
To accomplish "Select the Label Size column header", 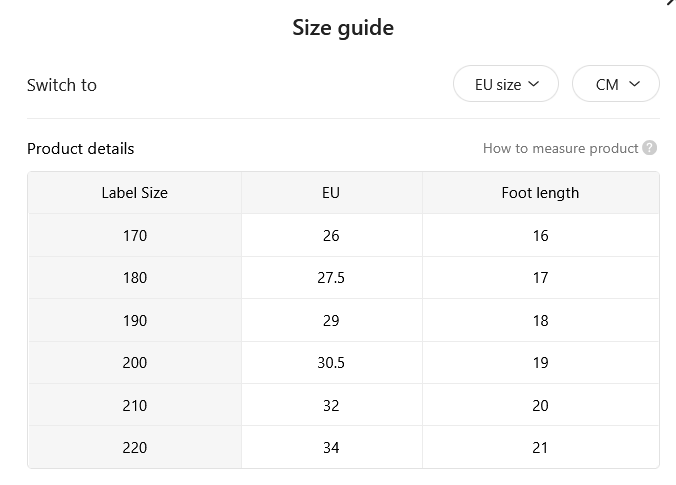I will 135,193.
